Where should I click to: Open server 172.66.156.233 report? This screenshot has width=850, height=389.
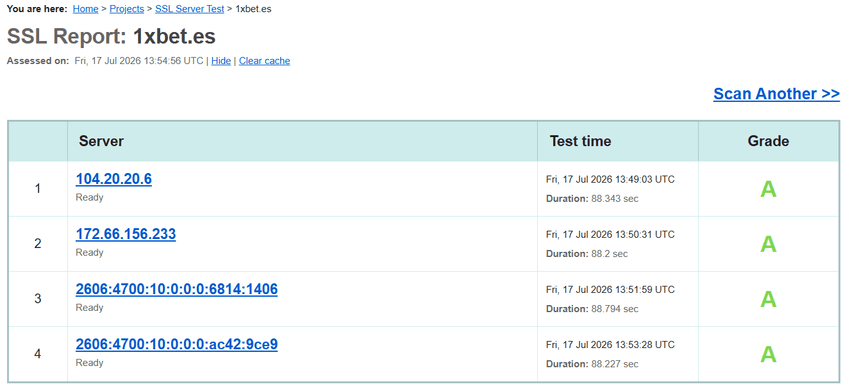pyautogui.click(x=126, y=234)
